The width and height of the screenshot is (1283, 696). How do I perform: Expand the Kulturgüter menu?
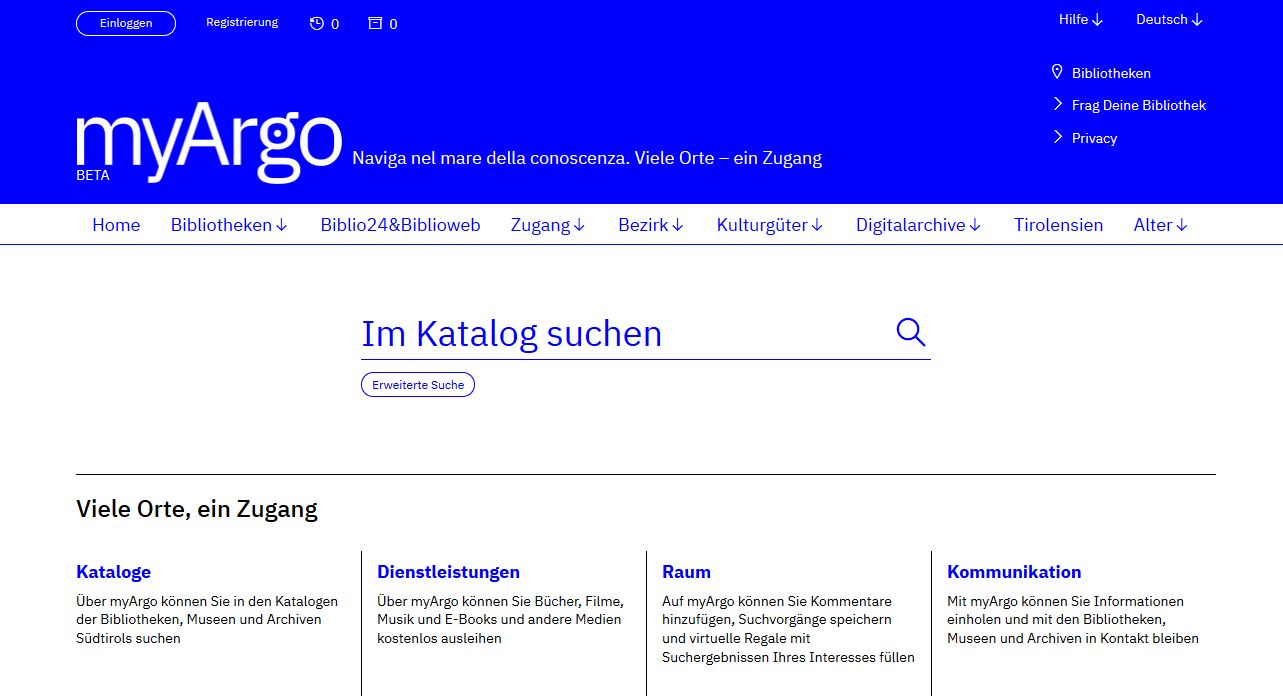click(770, 225)
